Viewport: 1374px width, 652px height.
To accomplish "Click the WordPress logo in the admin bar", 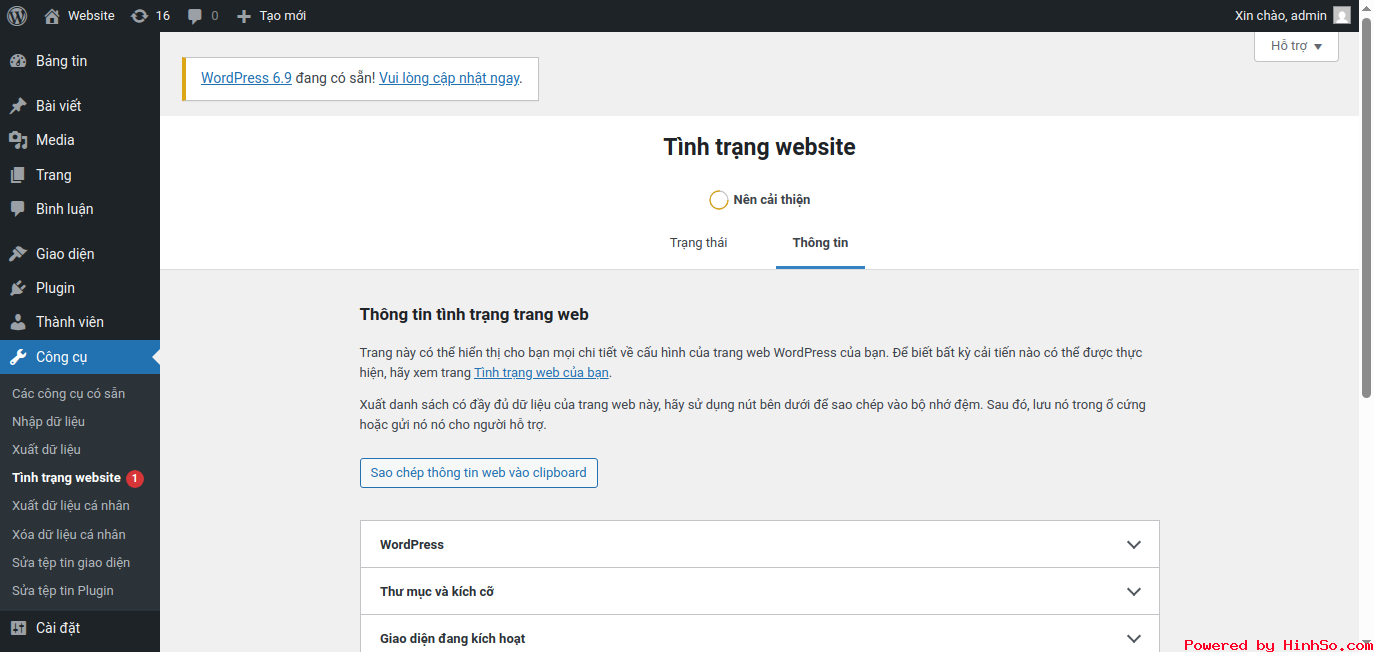I will pos(17,15).
